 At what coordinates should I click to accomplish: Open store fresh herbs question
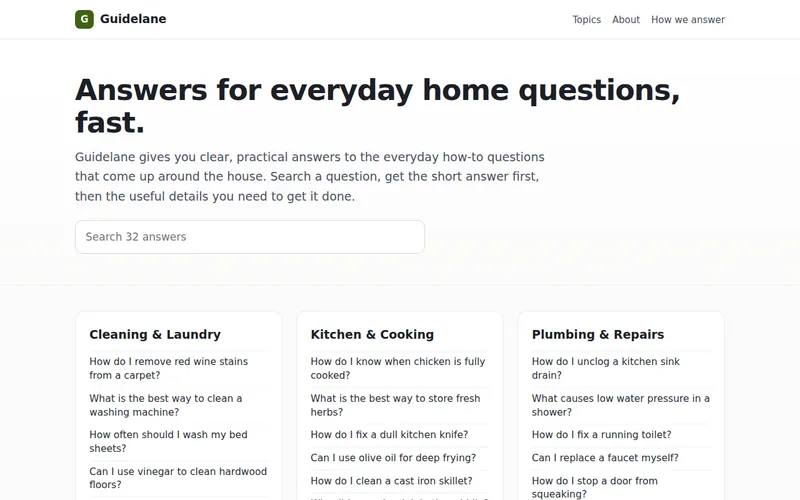pos(395,405)
